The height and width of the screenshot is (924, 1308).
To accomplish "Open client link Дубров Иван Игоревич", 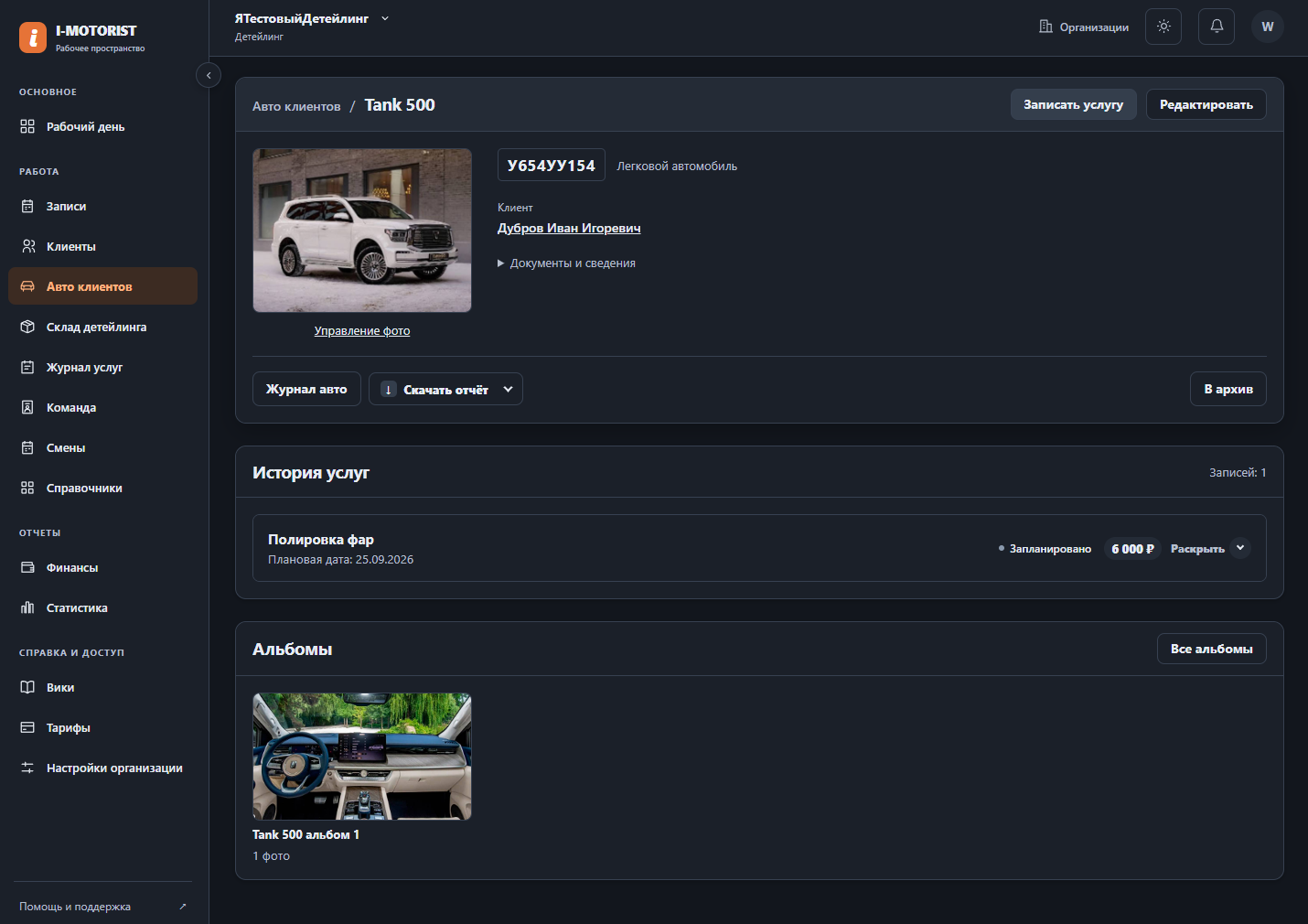I will pos(569,228).
